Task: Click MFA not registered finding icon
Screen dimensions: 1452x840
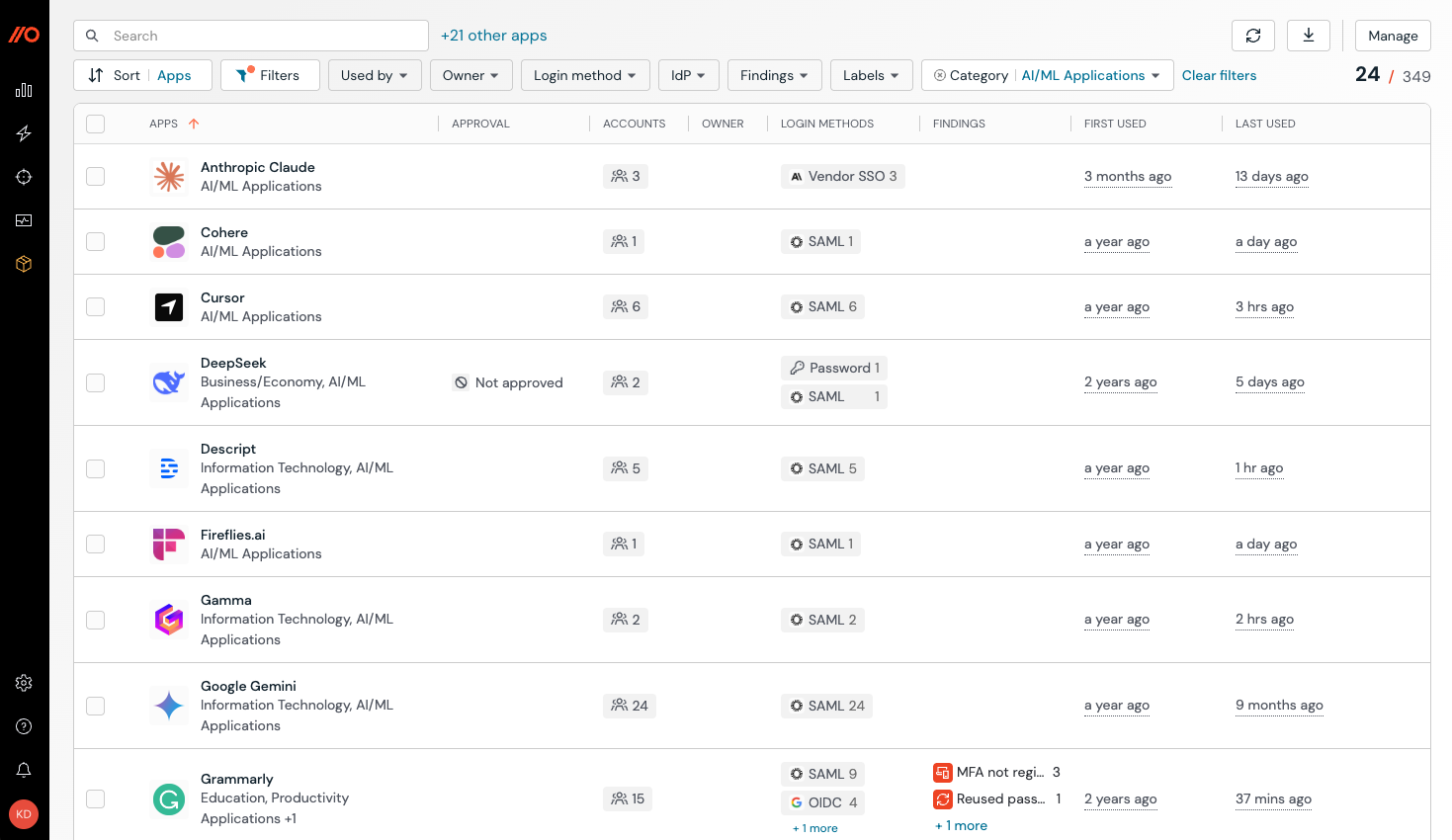Action: click(x=943, y=773)
